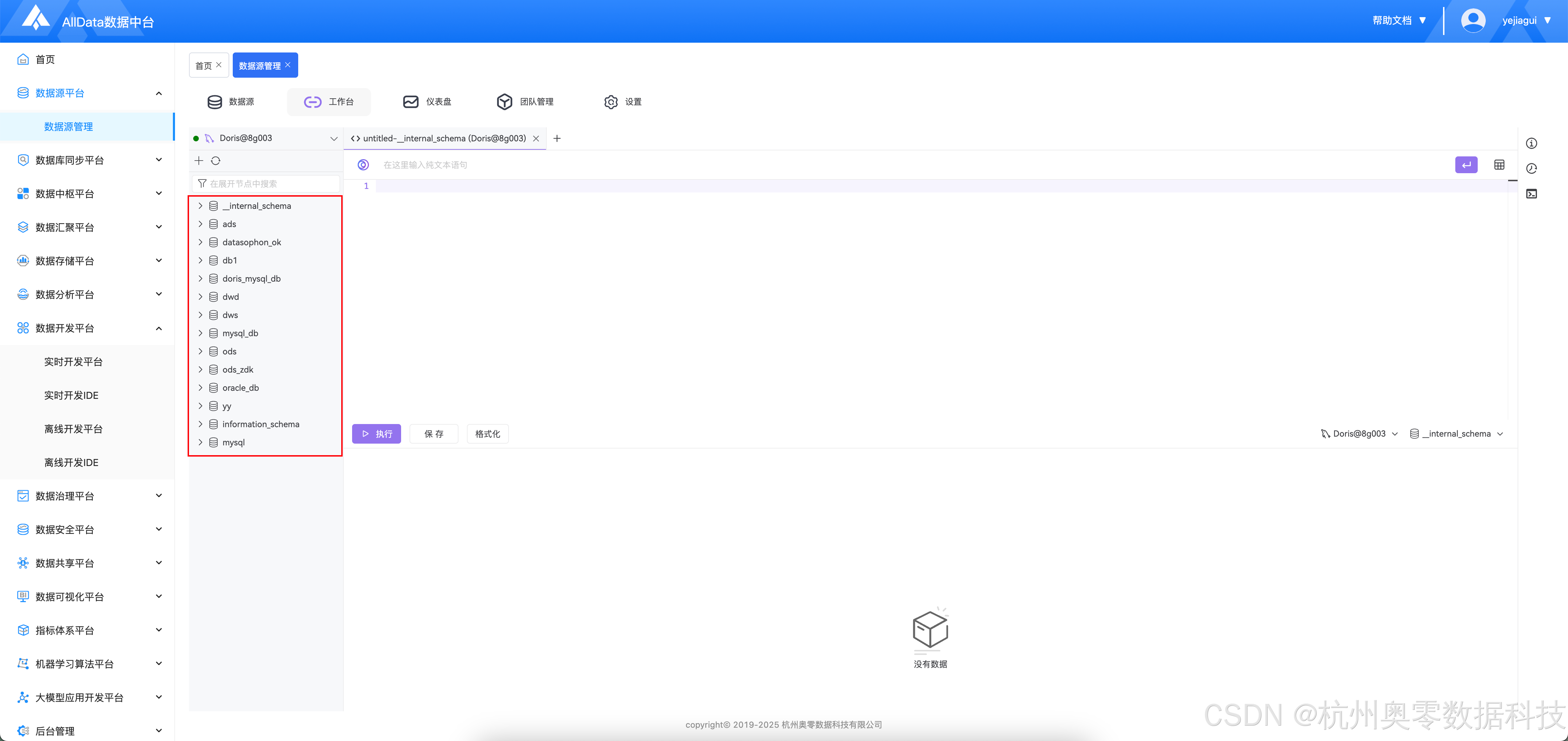Select the yy database row

coord(266,407)
